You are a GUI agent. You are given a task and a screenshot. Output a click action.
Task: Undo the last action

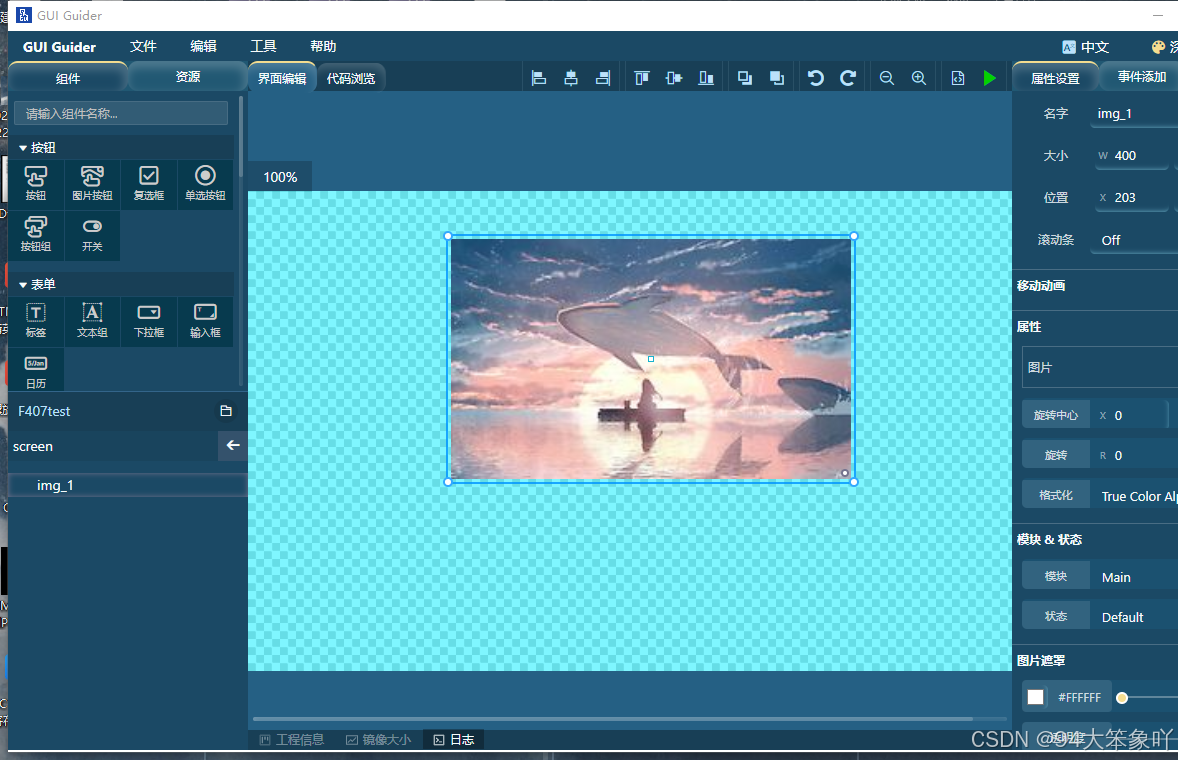click(x=816, y=78)
